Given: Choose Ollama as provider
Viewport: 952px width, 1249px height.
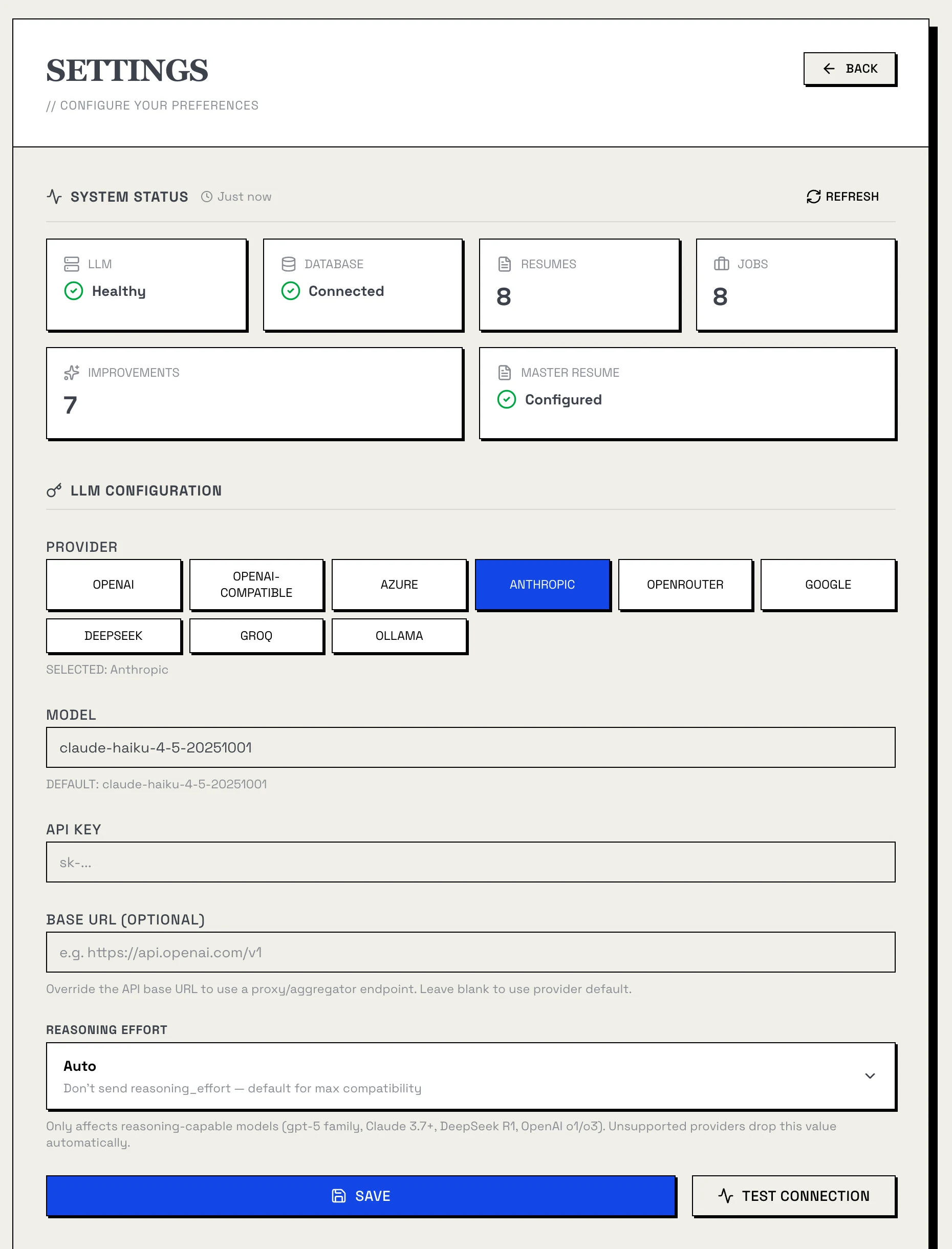Looking at the screenshot, I should pos(399,636).
